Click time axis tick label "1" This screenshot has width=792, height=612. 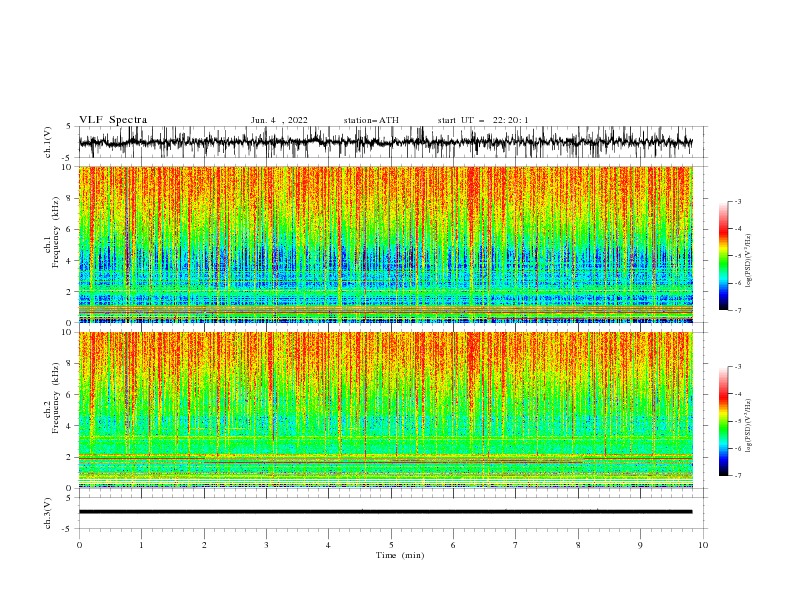click(141, 545)
